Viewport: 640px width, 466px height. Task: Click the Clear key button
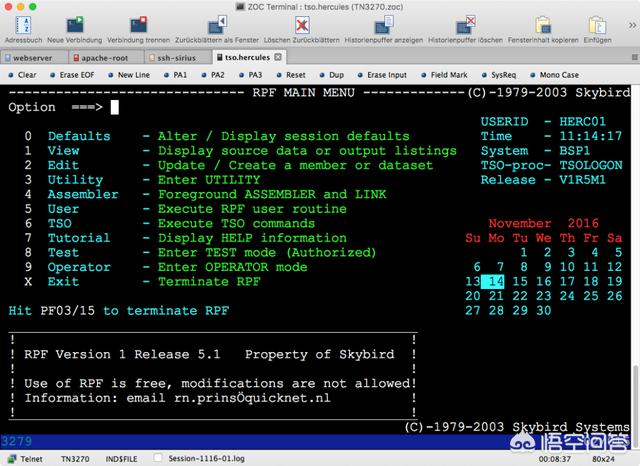pyautogui.click(x=23, y=75)
